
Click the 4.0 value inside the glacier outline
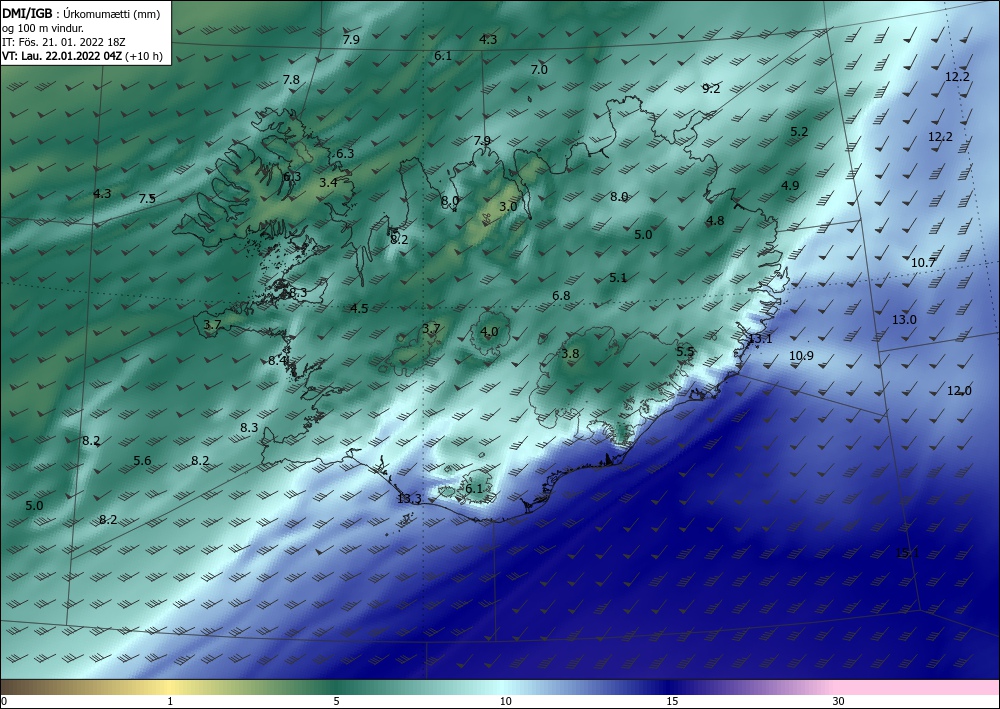tap(489, 332)
